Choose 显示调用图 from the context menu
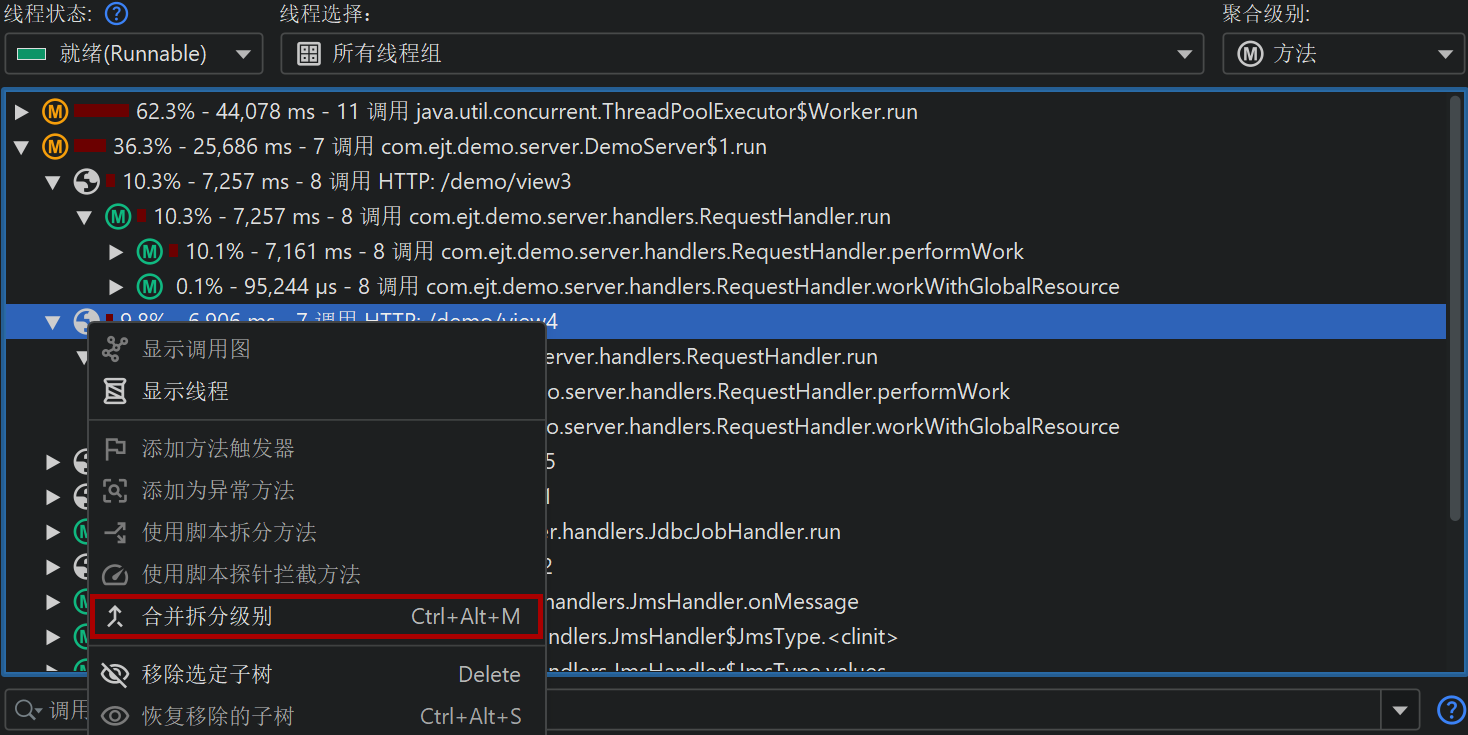 click(x=317, y=350)
